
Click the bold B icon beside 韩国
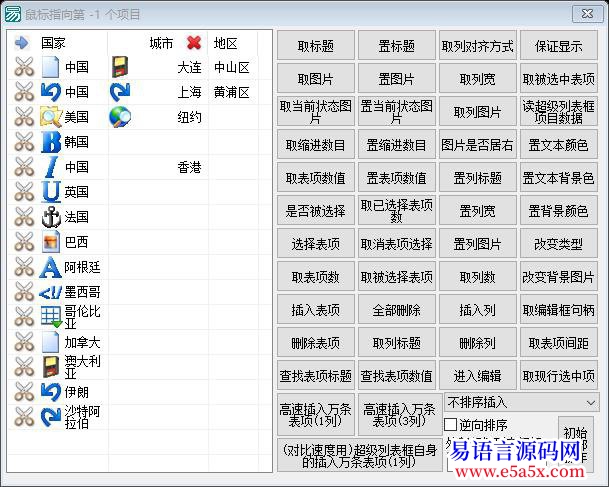pos(51,142)
